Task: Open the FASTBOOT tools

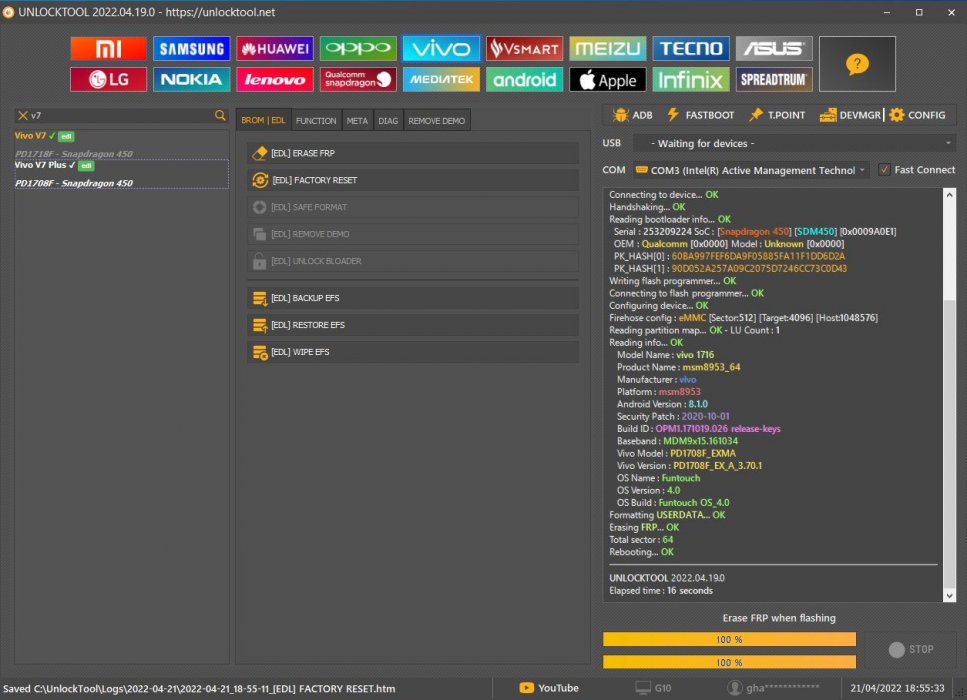Action: click(x=701, y=115)
